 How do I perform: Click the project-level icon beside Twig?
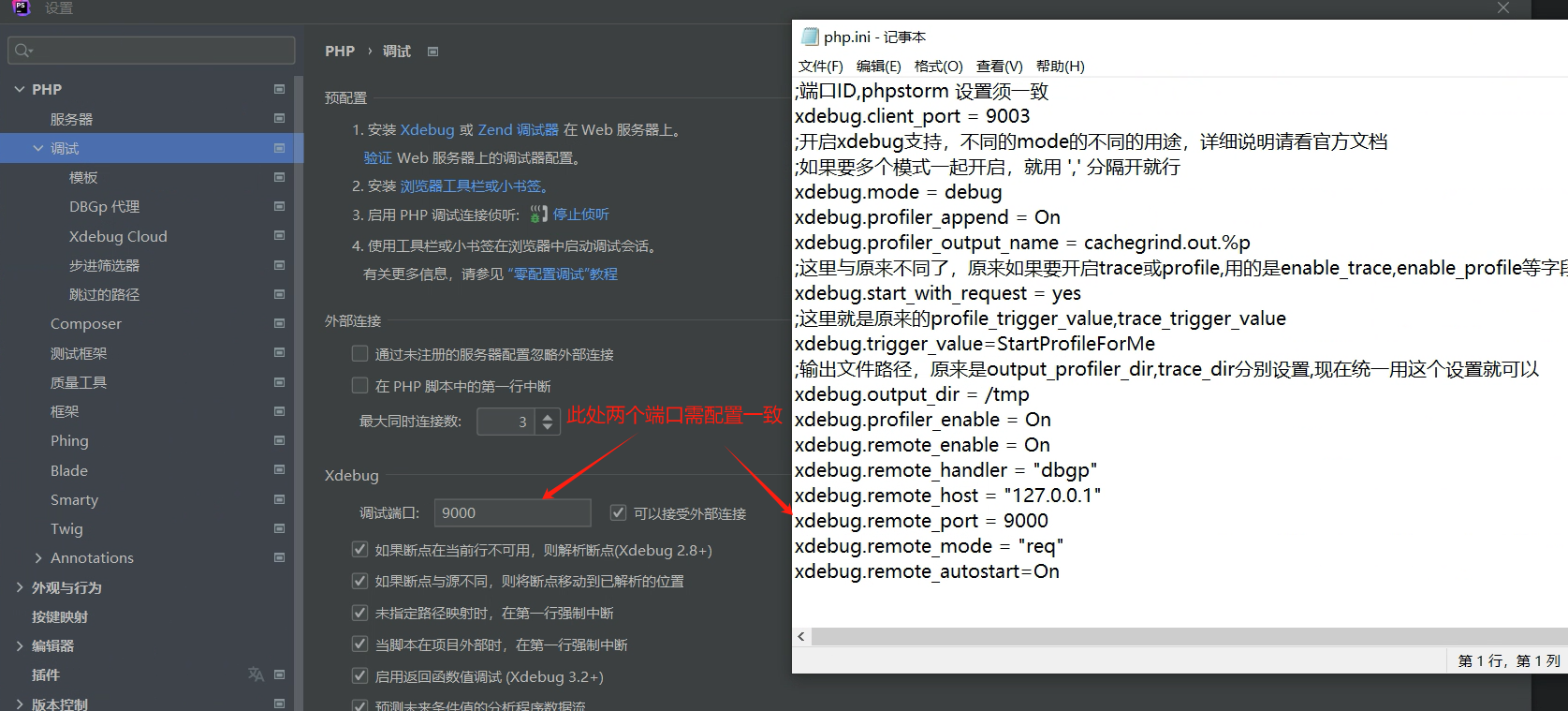(279, 528)
